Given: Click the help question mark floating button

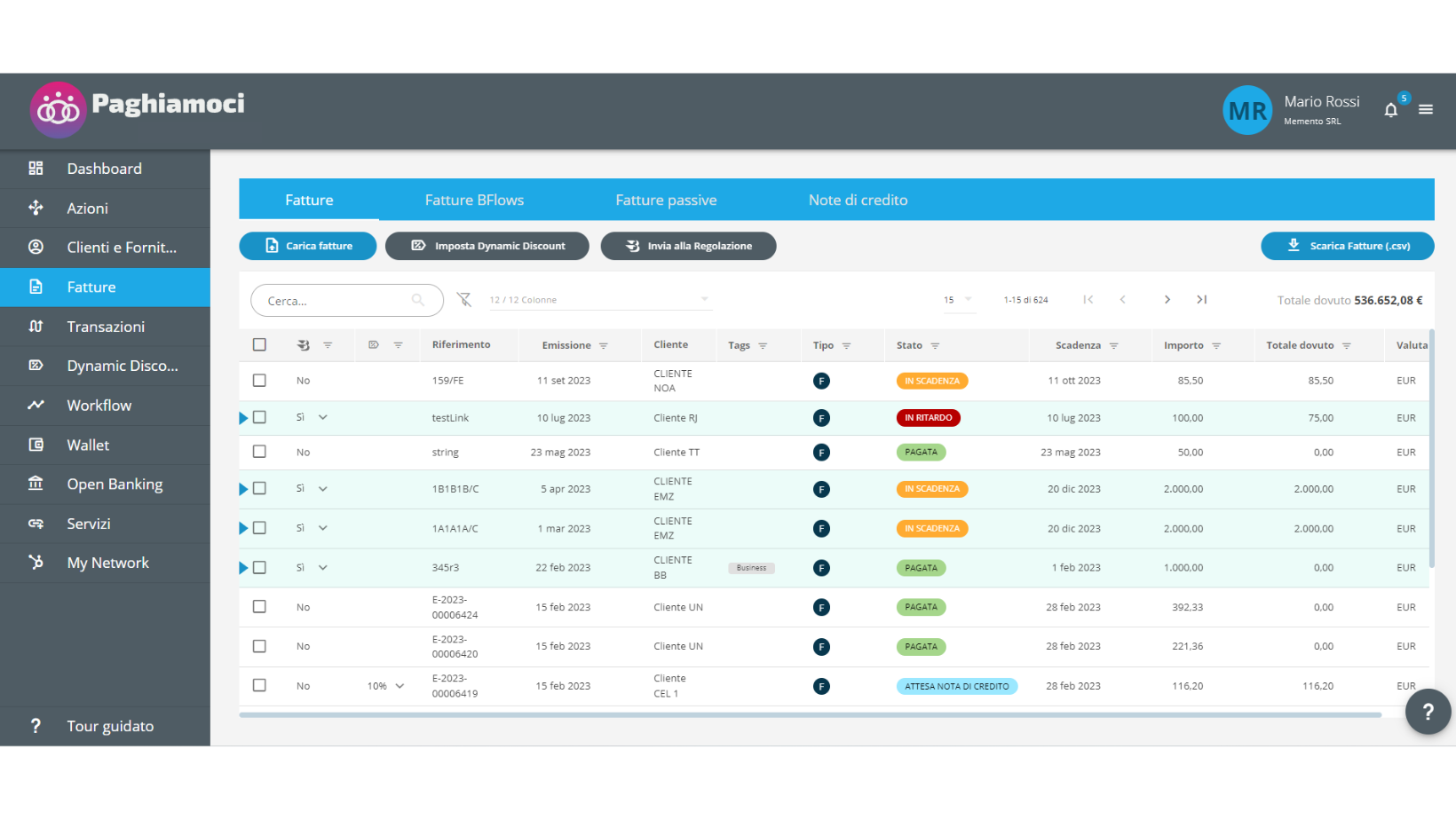Looking at the screenshot, I should pos(1428,711).
